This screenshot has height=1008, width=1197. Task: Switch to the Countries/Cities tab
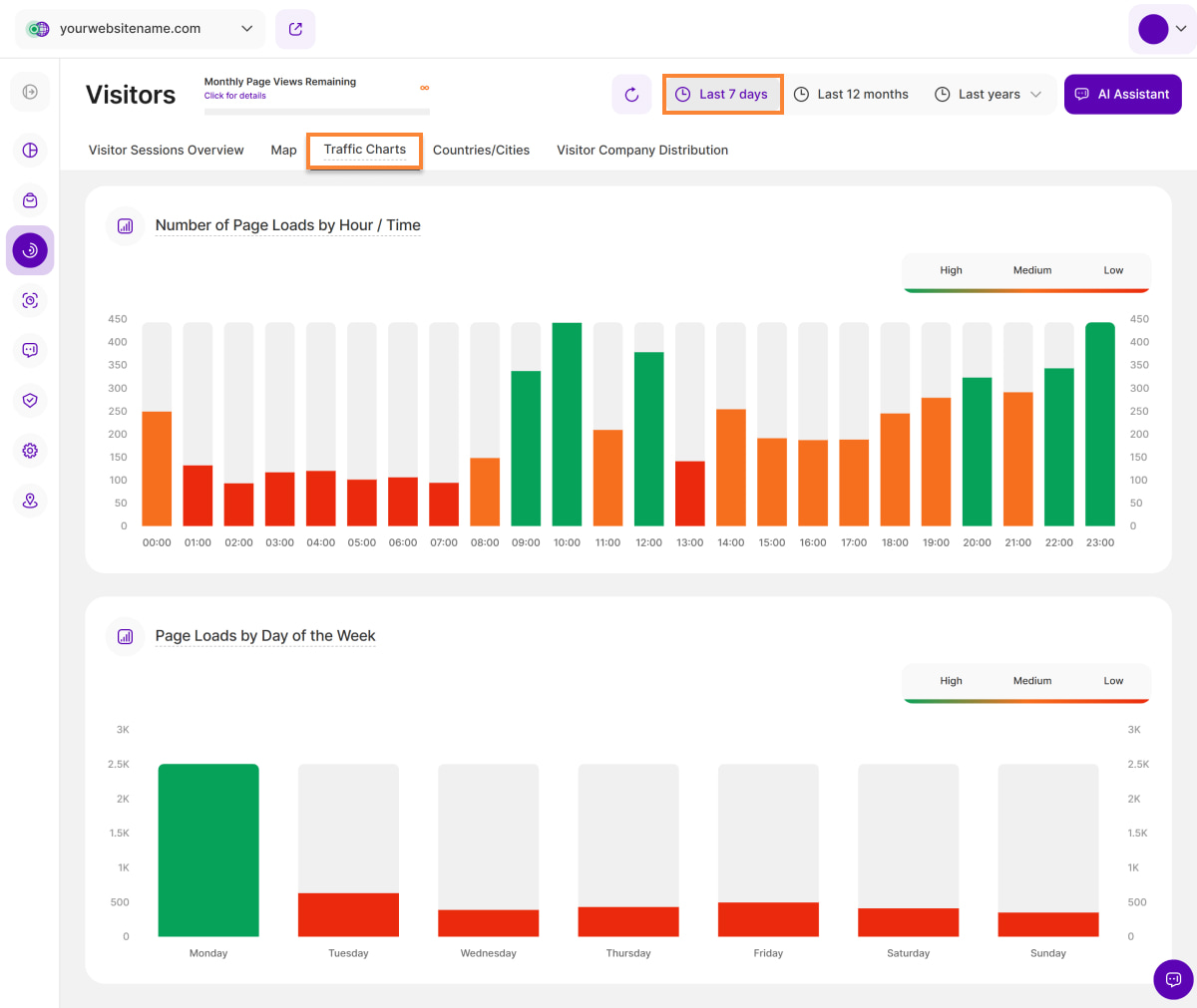click(481, 151)
